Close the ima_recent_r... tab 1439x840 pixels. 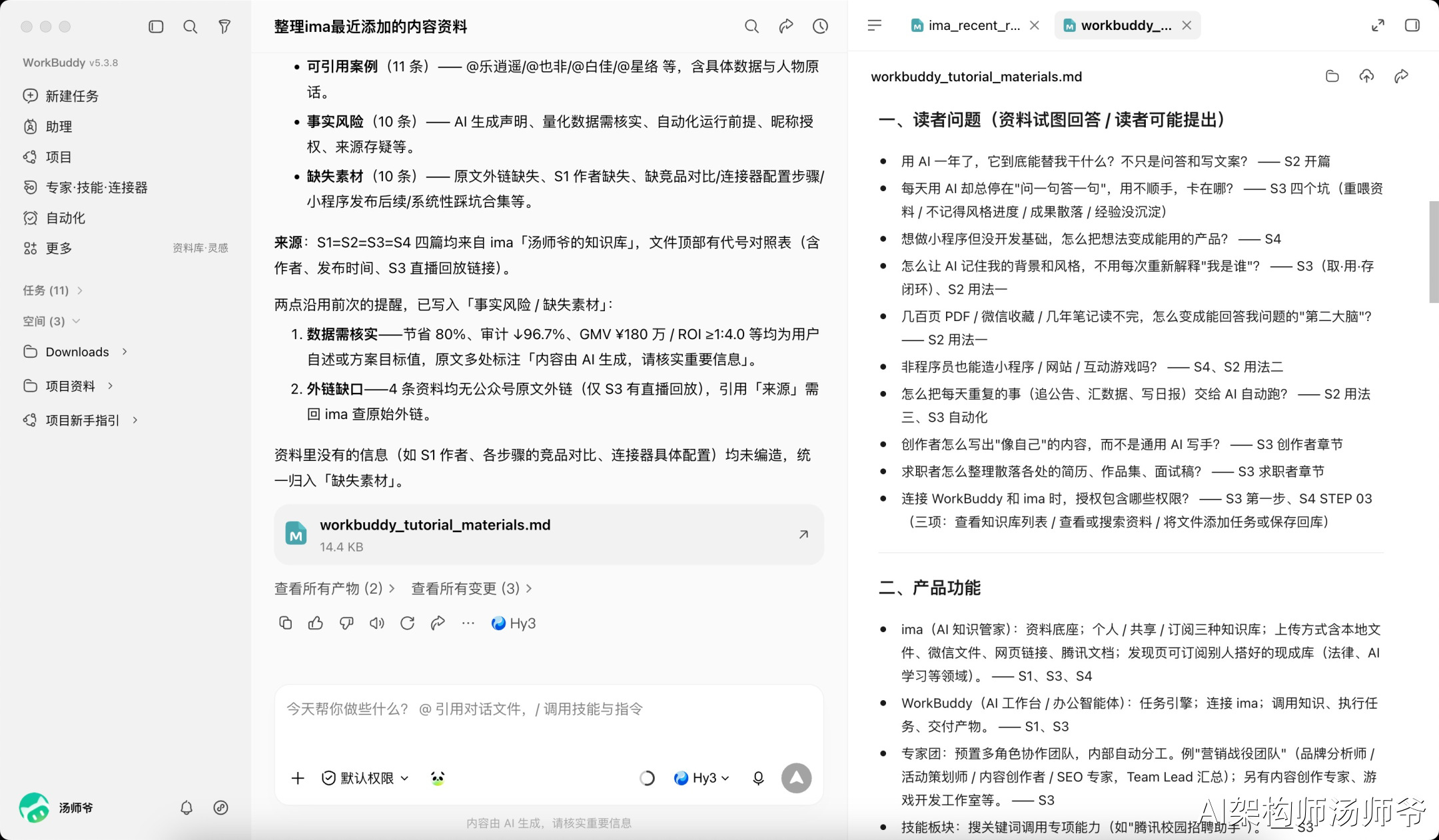1034,25
